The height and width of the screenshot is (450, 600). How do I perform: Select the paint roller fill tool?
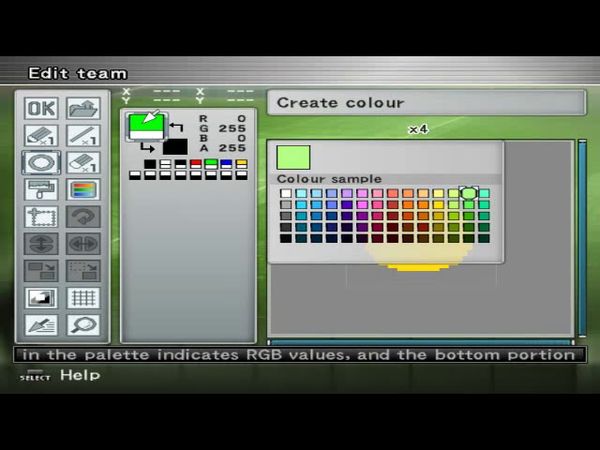coord(41,189)
